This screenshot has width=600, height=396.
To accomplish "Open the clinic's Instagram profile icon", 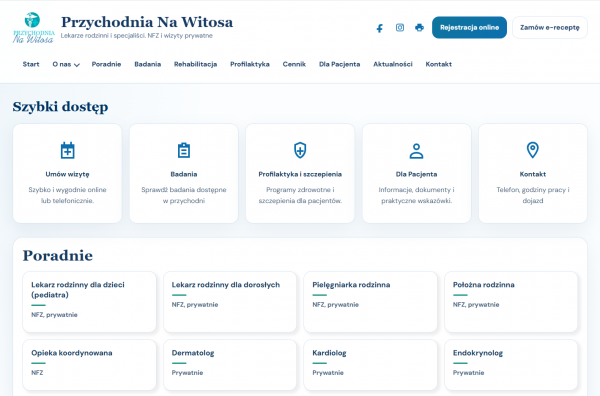I will click(399, 28).
